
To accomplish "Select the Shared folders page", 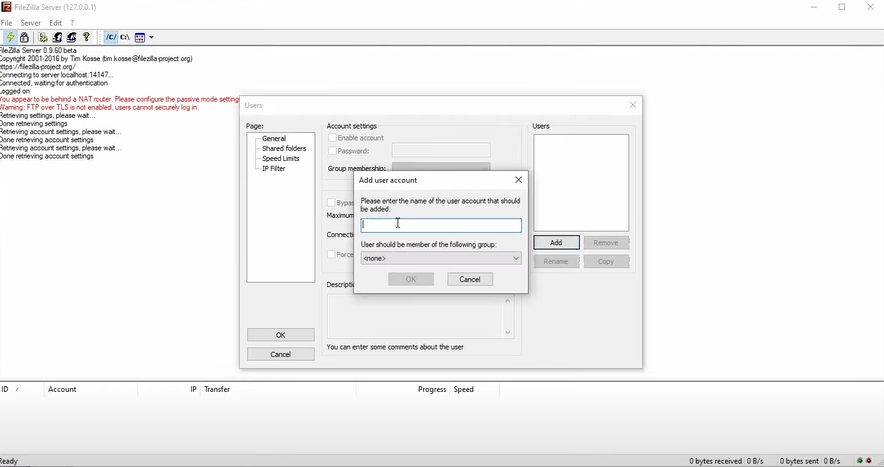I will coord(284,148).
